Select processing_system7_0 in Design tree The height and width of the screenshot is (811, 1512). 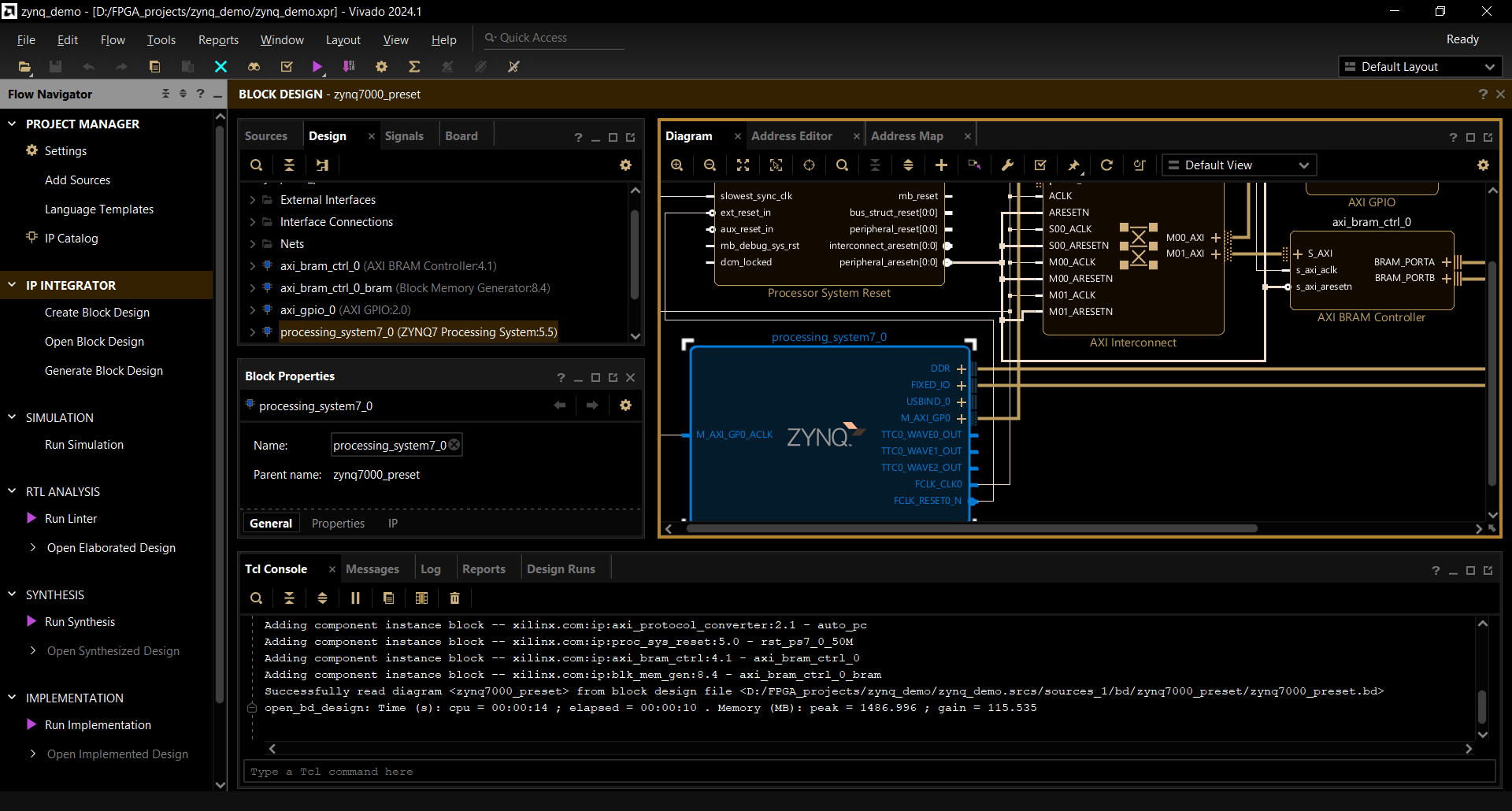[x=418, y=332]
